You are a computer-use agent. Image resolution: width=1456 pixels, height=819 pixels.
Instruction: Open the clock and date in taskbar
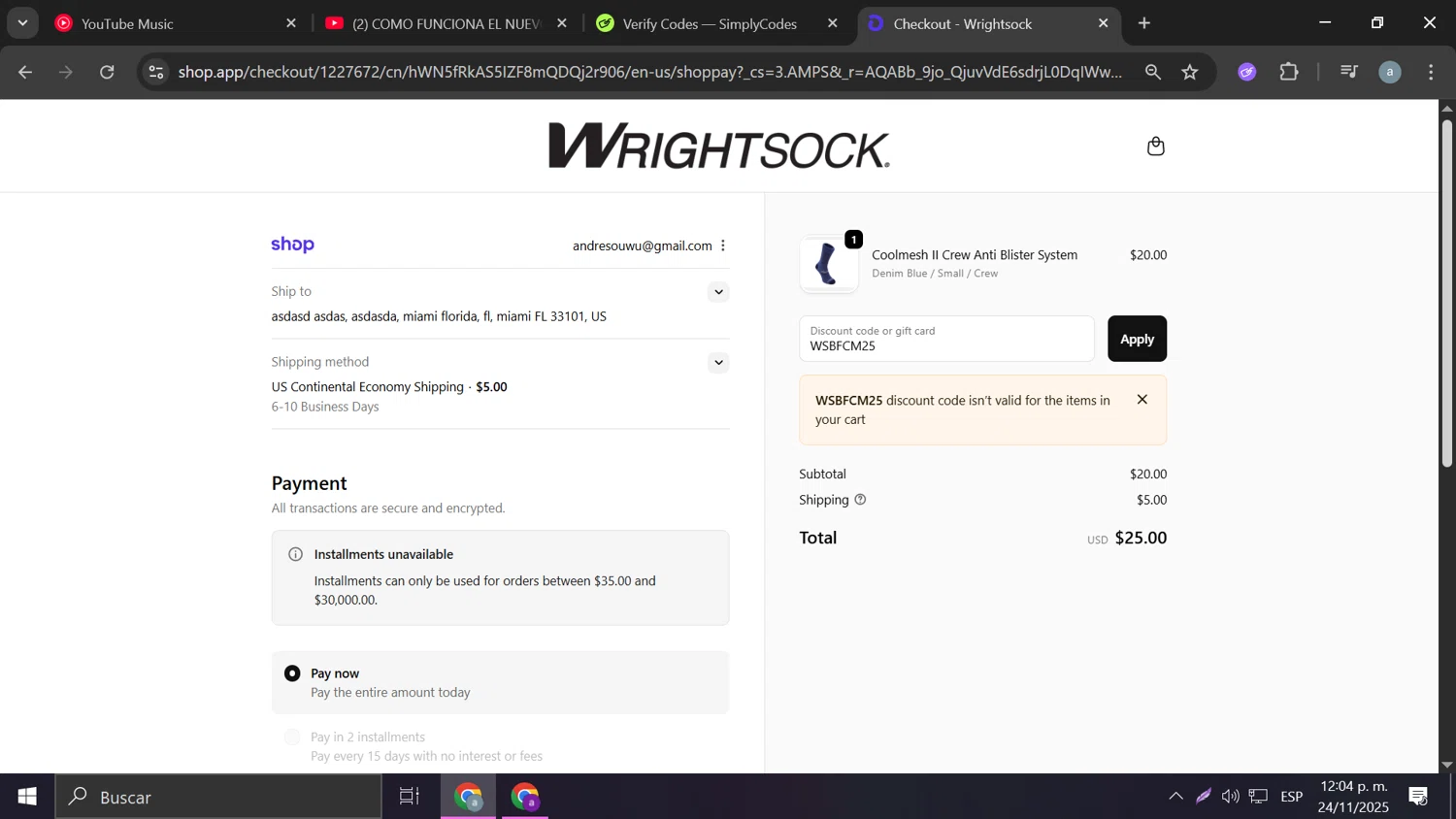1353,797
